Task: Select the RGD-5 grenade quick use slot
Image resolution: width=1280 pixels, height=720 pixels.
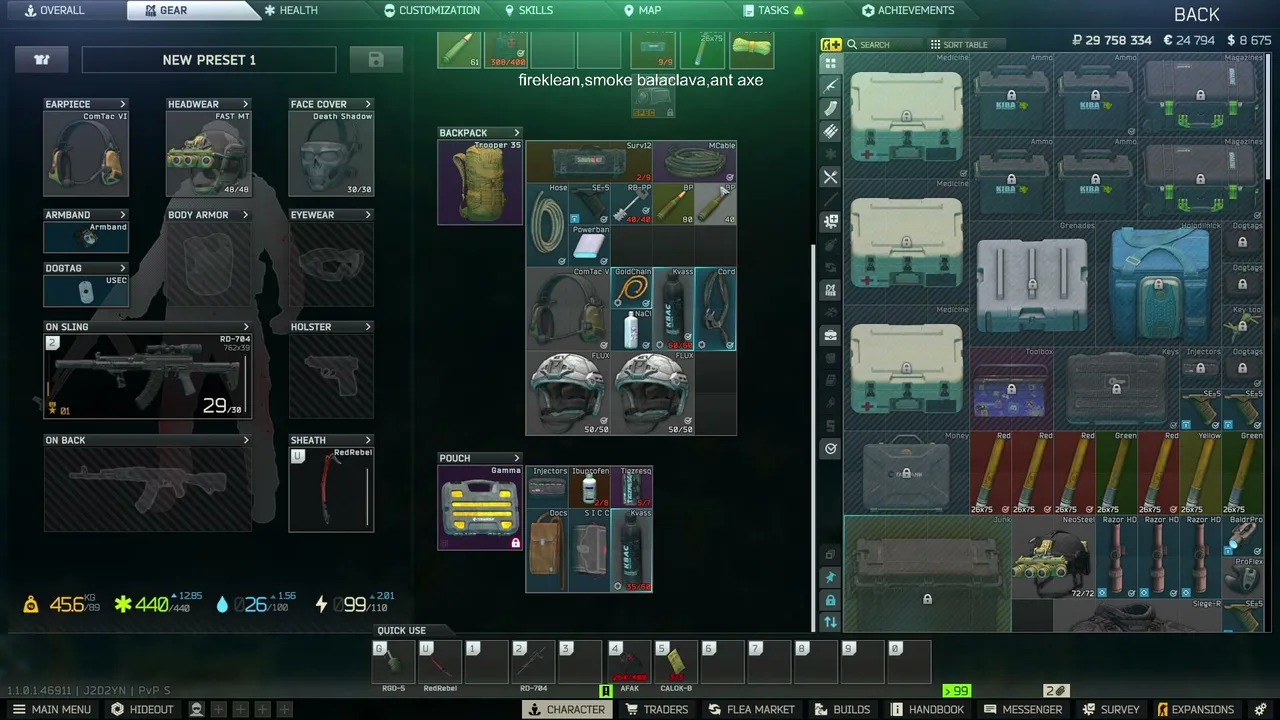Action: tap(393, 662)
